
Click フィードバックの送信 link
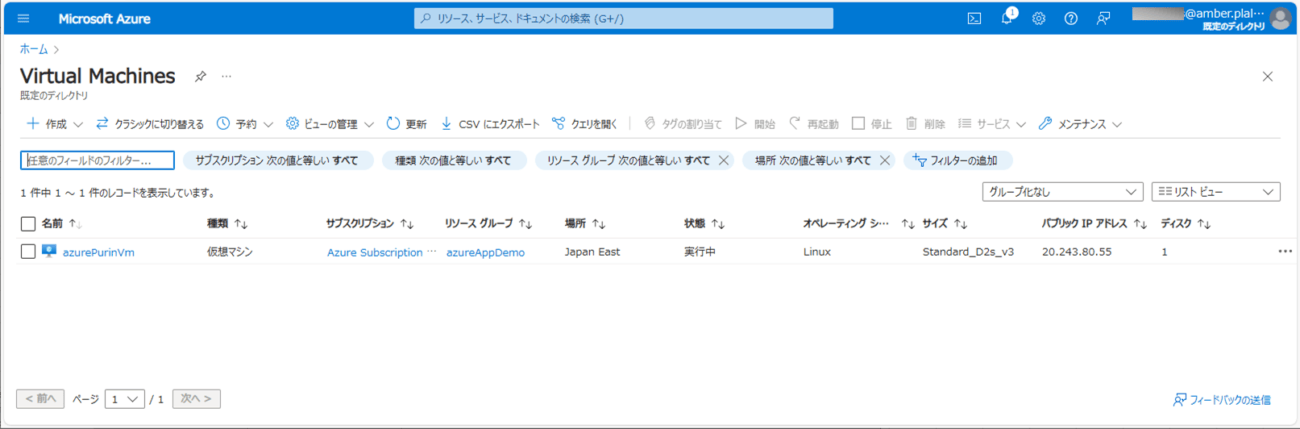(1221, 400)
